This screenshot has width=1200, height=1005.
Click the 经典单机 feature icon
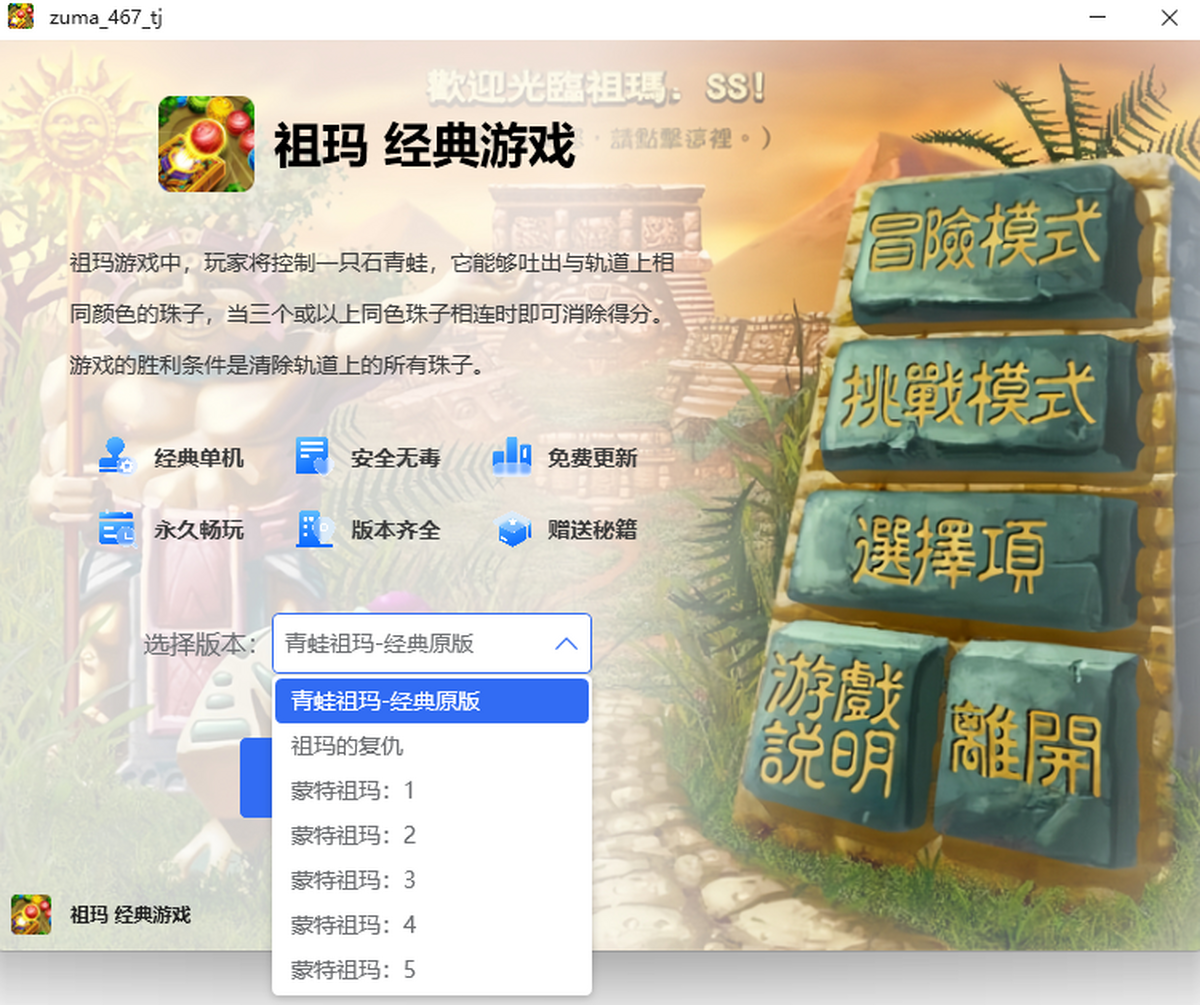pyautogui.click(x=116, y=457)
